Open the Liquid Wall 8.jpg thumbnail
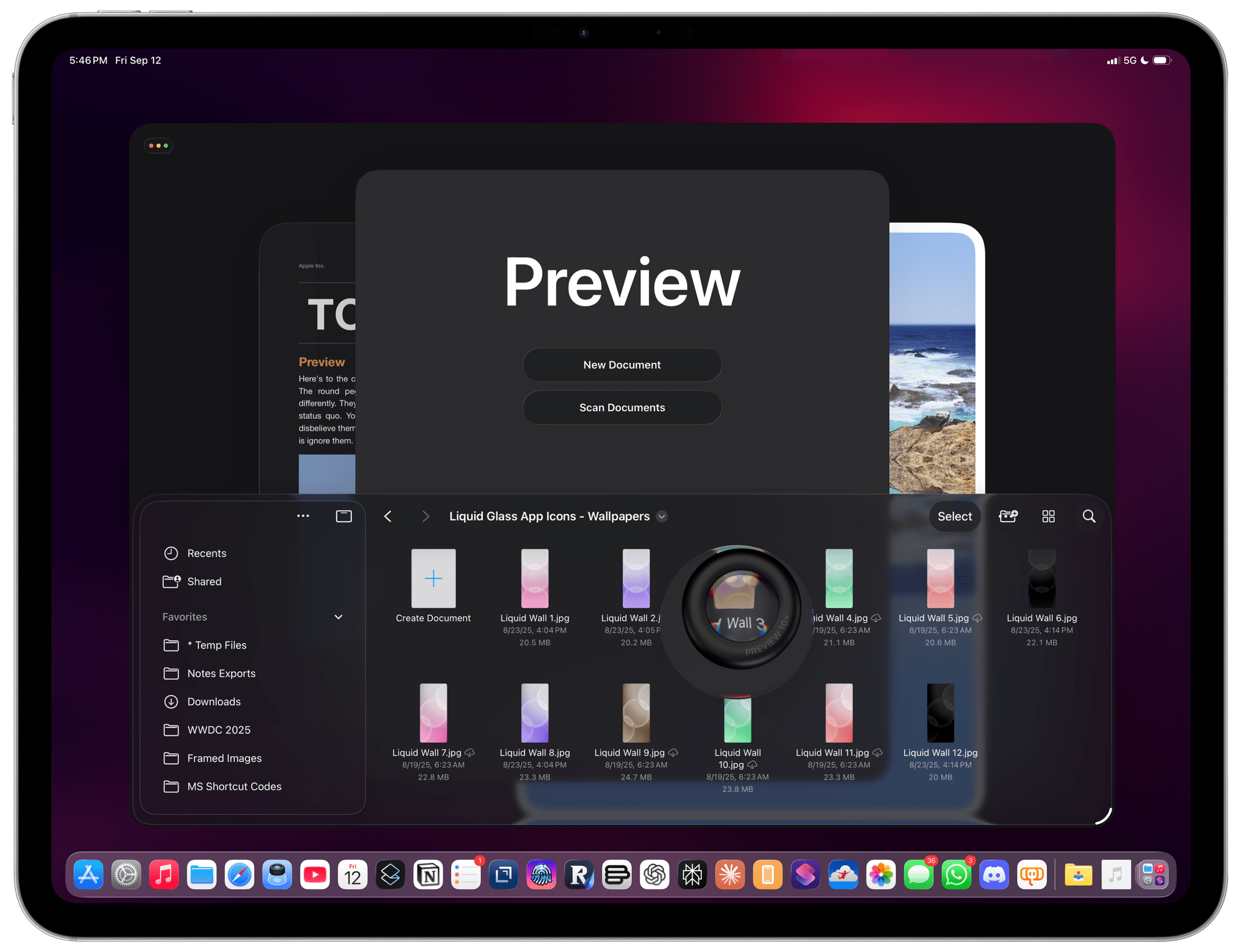This screenshot has height=952, width=1242. (534, 713)
